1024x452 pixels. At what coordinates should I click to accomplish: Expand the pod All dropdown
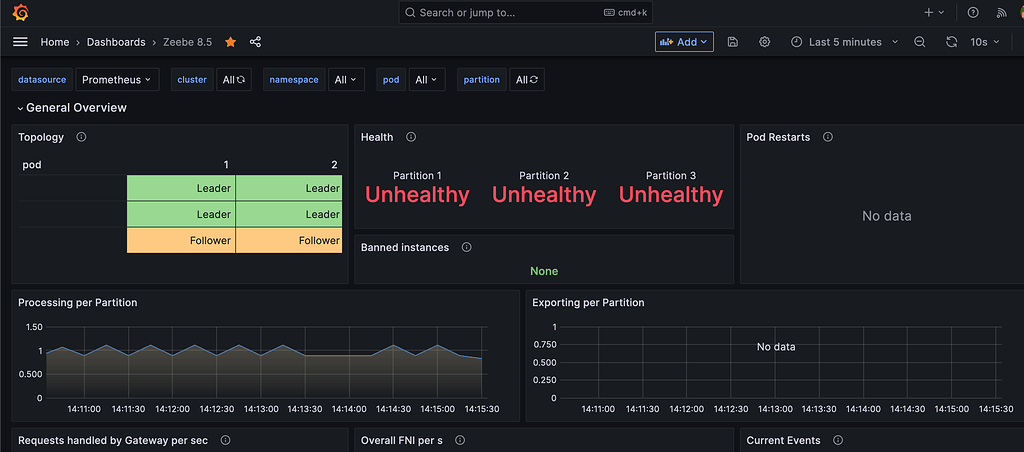click(427, 80)
